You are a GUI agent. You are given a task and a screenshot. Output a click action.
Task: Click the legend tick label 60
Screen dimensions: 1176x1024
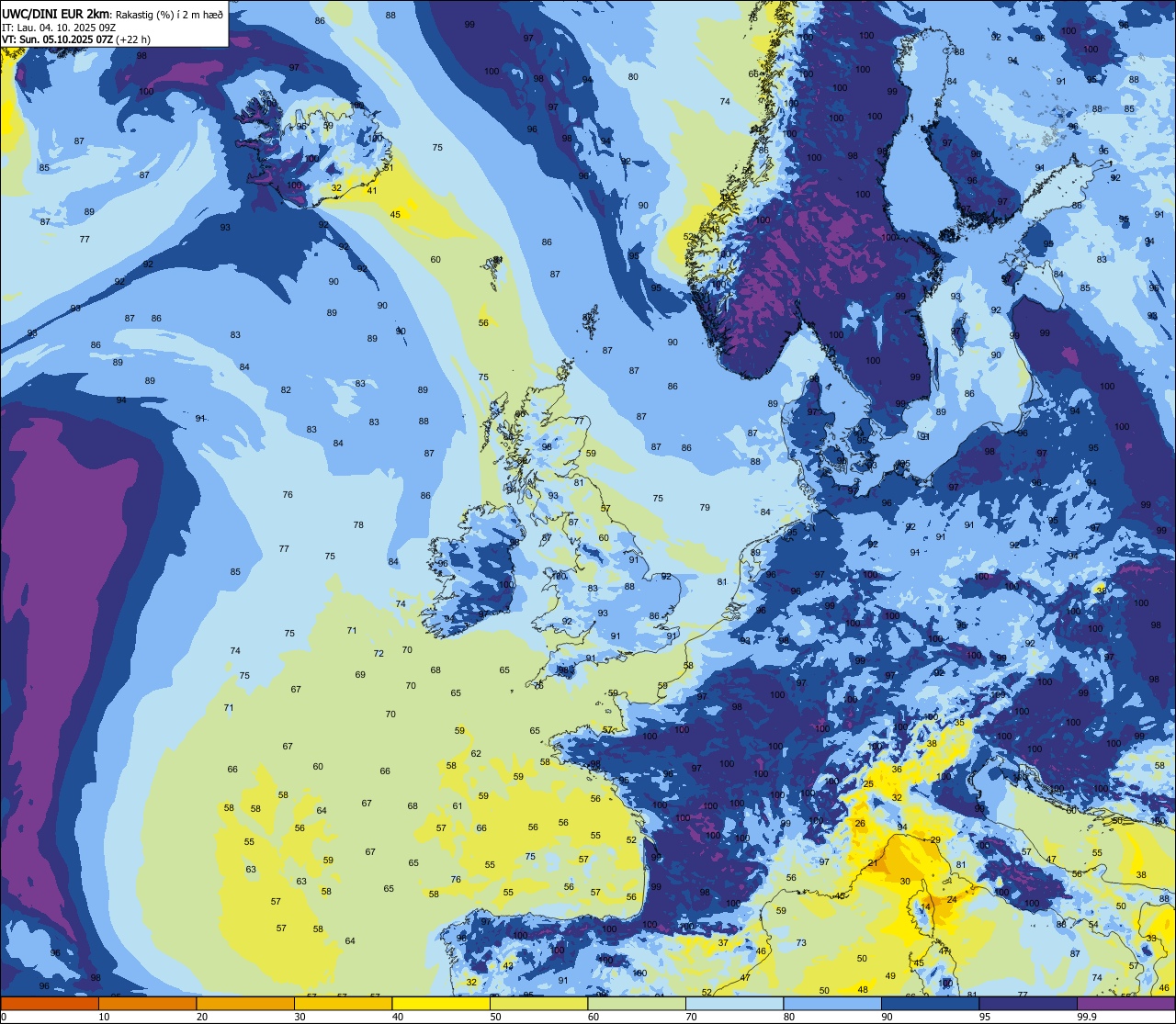594,1017
